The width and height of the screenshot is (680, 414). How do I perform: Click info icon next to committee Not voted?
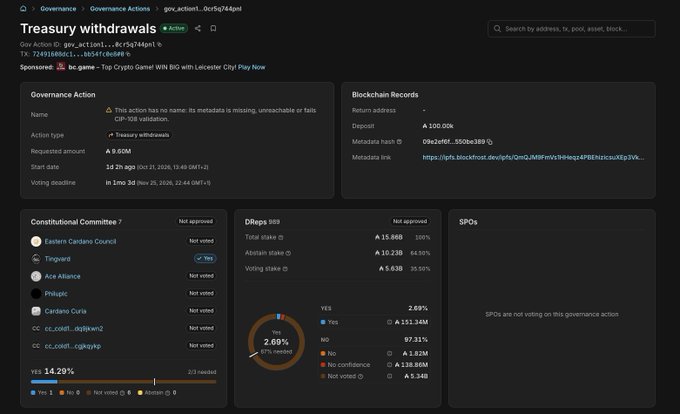click(122, 393)
